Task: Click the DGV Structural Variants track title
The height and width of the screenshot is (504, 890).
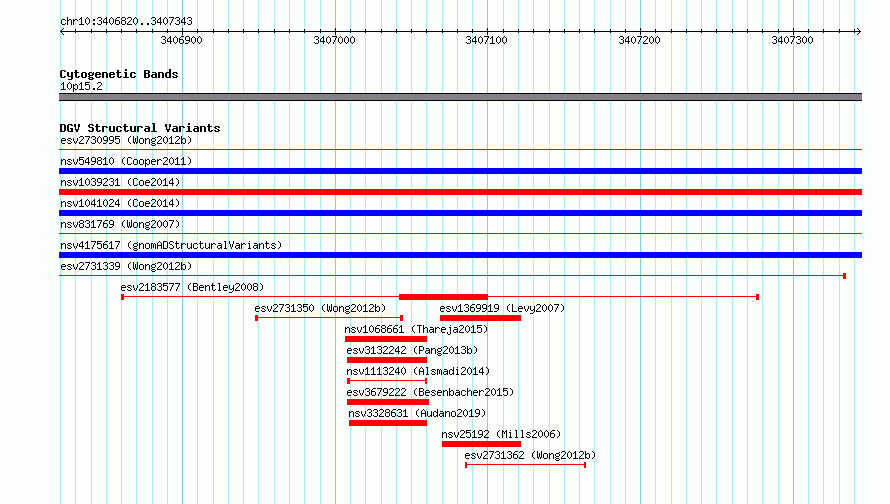Action: (x=140, y=128)
